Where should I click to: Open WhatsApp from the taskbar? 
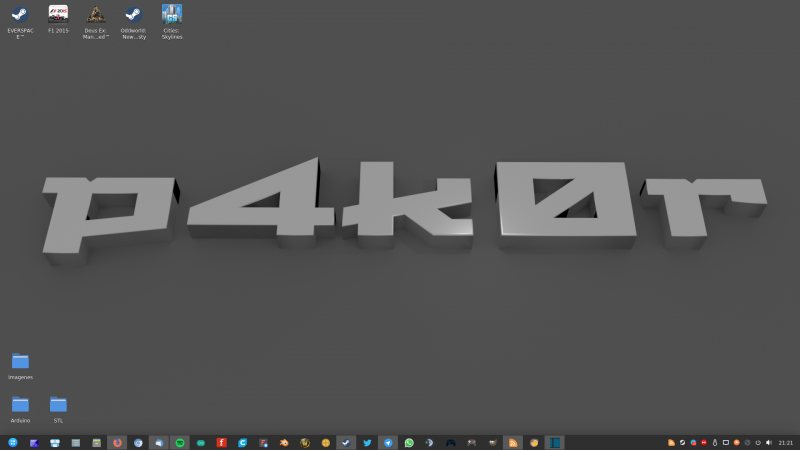coord(409,442)
